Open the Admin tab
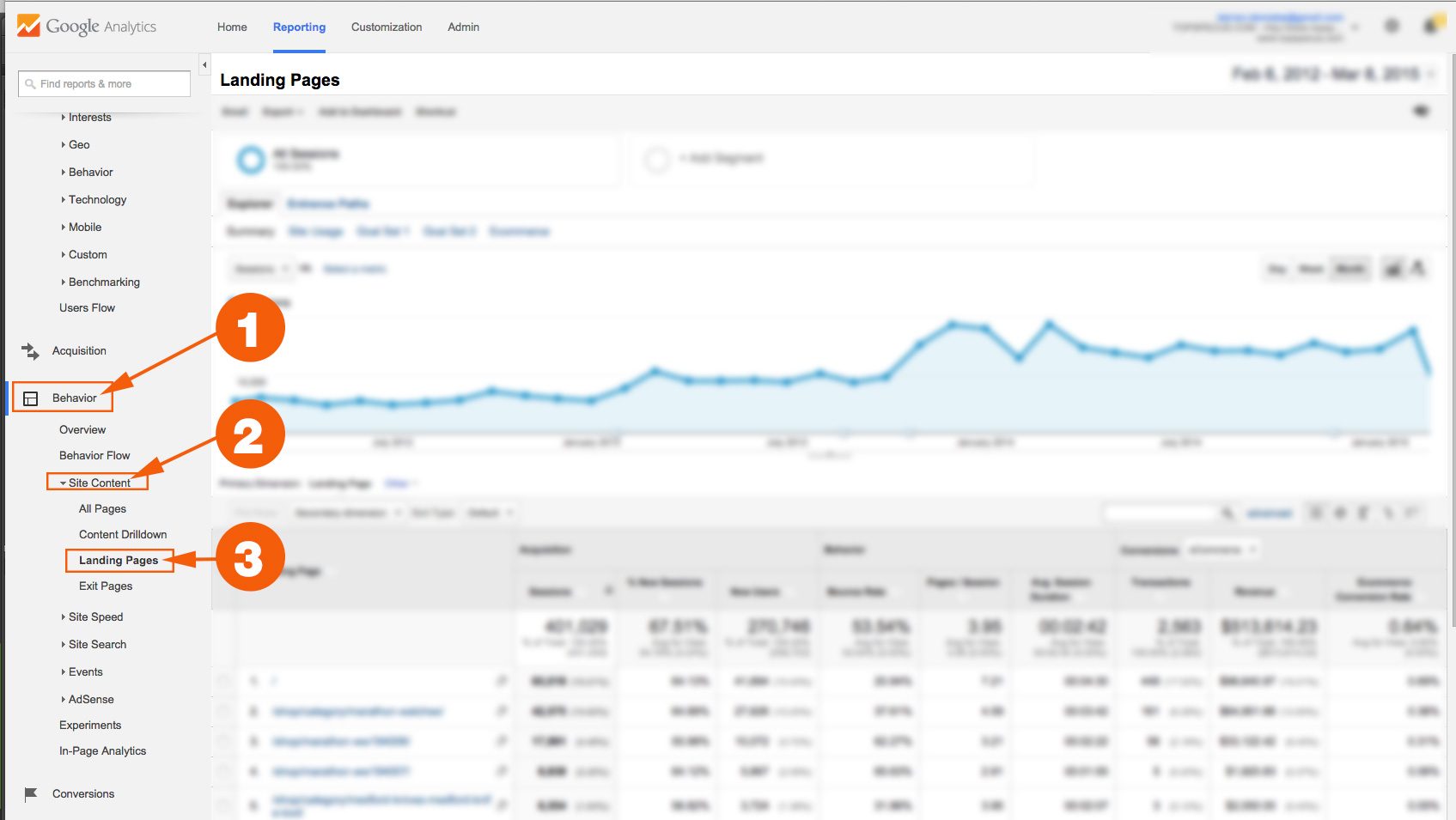Viewport: 1456px width, 820px height. 463,27
